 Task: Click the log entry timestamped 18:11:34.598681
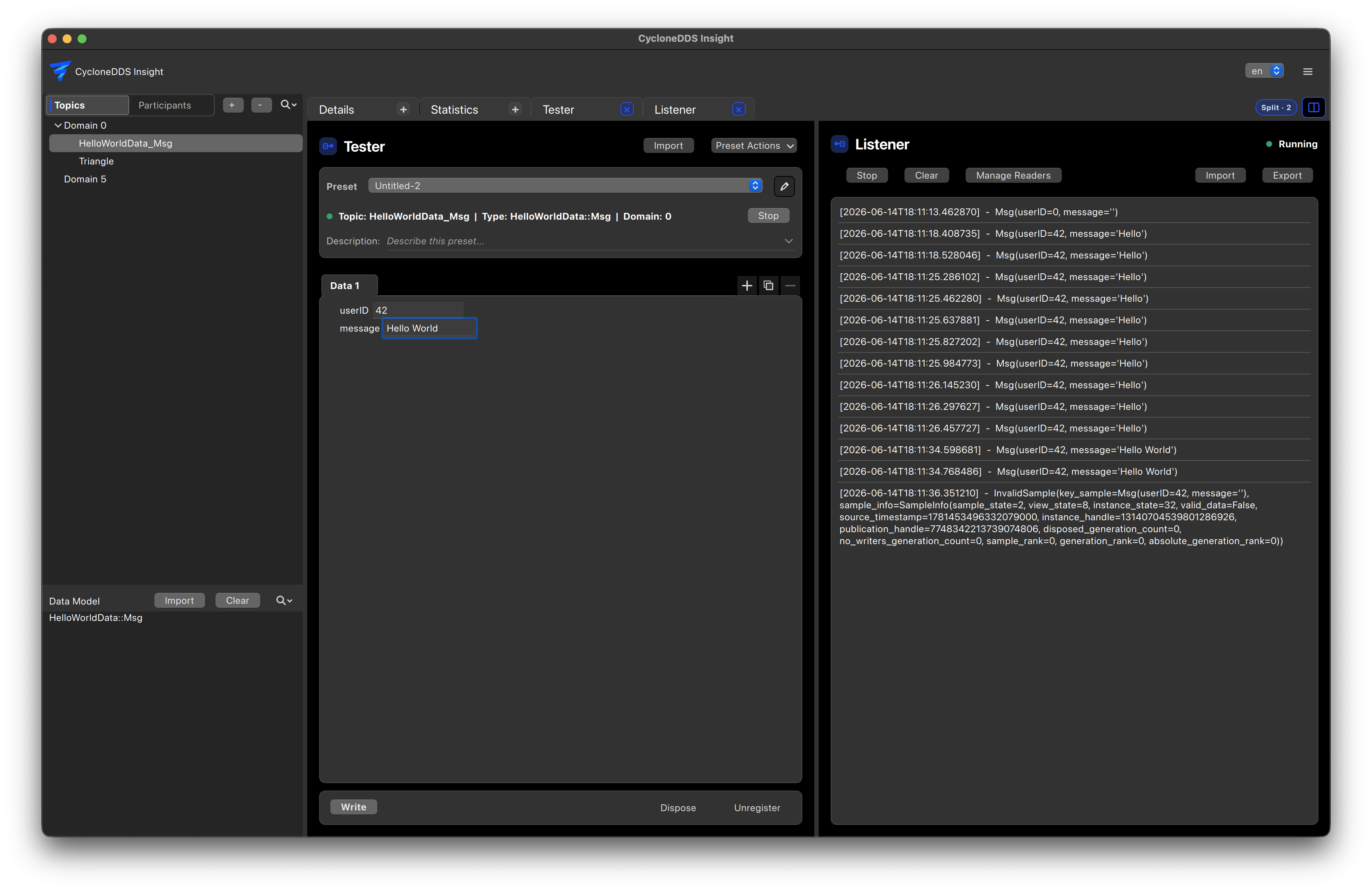tap(1074, 450)
